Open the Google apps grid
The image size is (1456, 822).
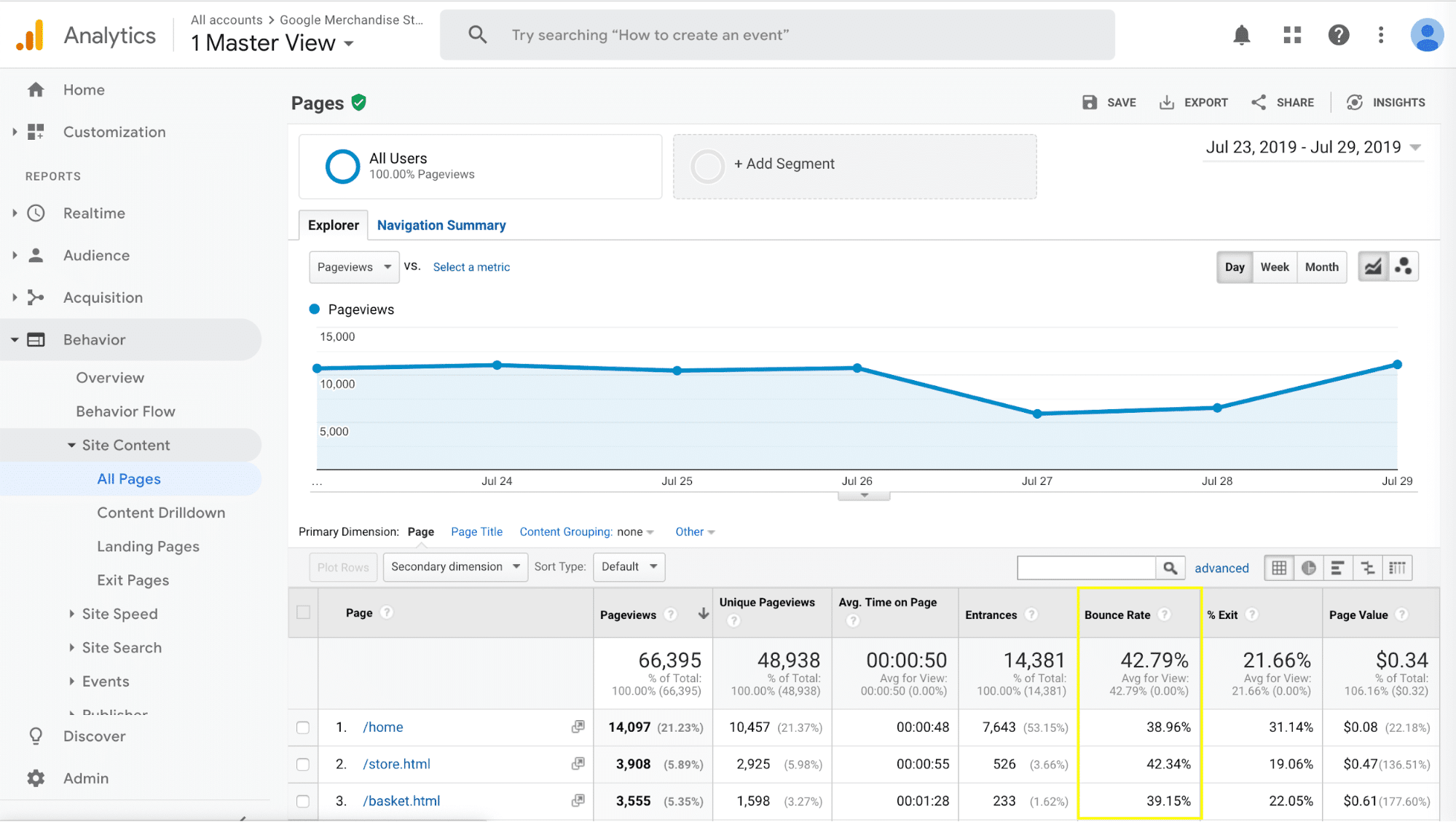tap(1292, 35)
